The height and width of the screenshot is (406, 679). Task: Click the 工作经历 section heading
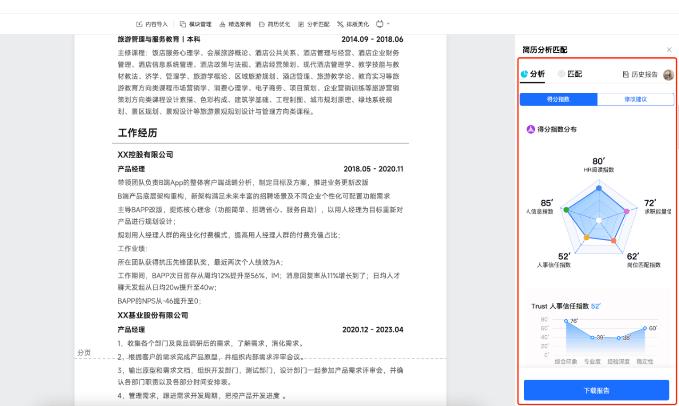[x=137, y=133]
